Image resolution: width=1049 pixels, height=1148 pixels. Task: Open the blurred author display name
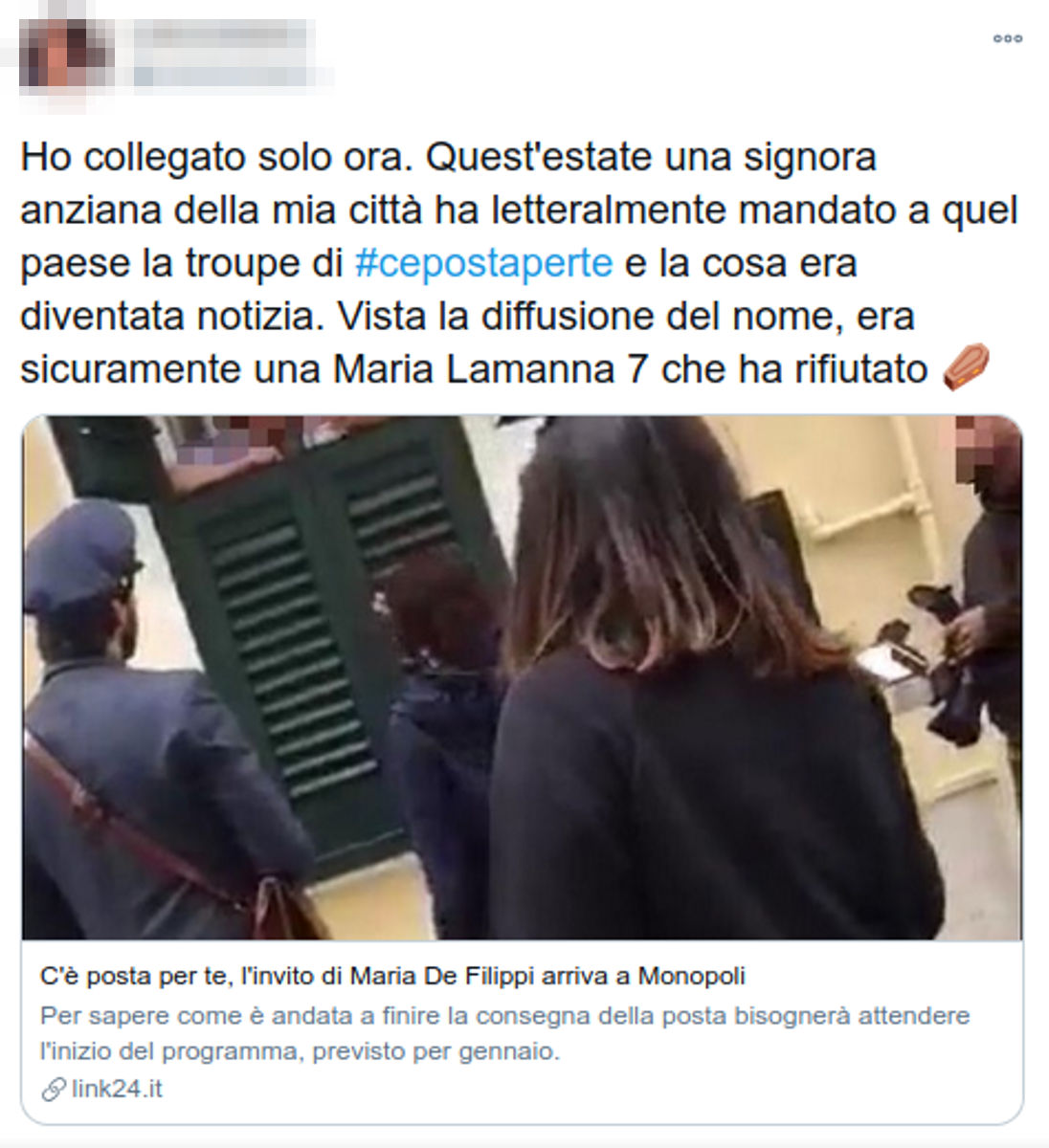tap(220, 35)
